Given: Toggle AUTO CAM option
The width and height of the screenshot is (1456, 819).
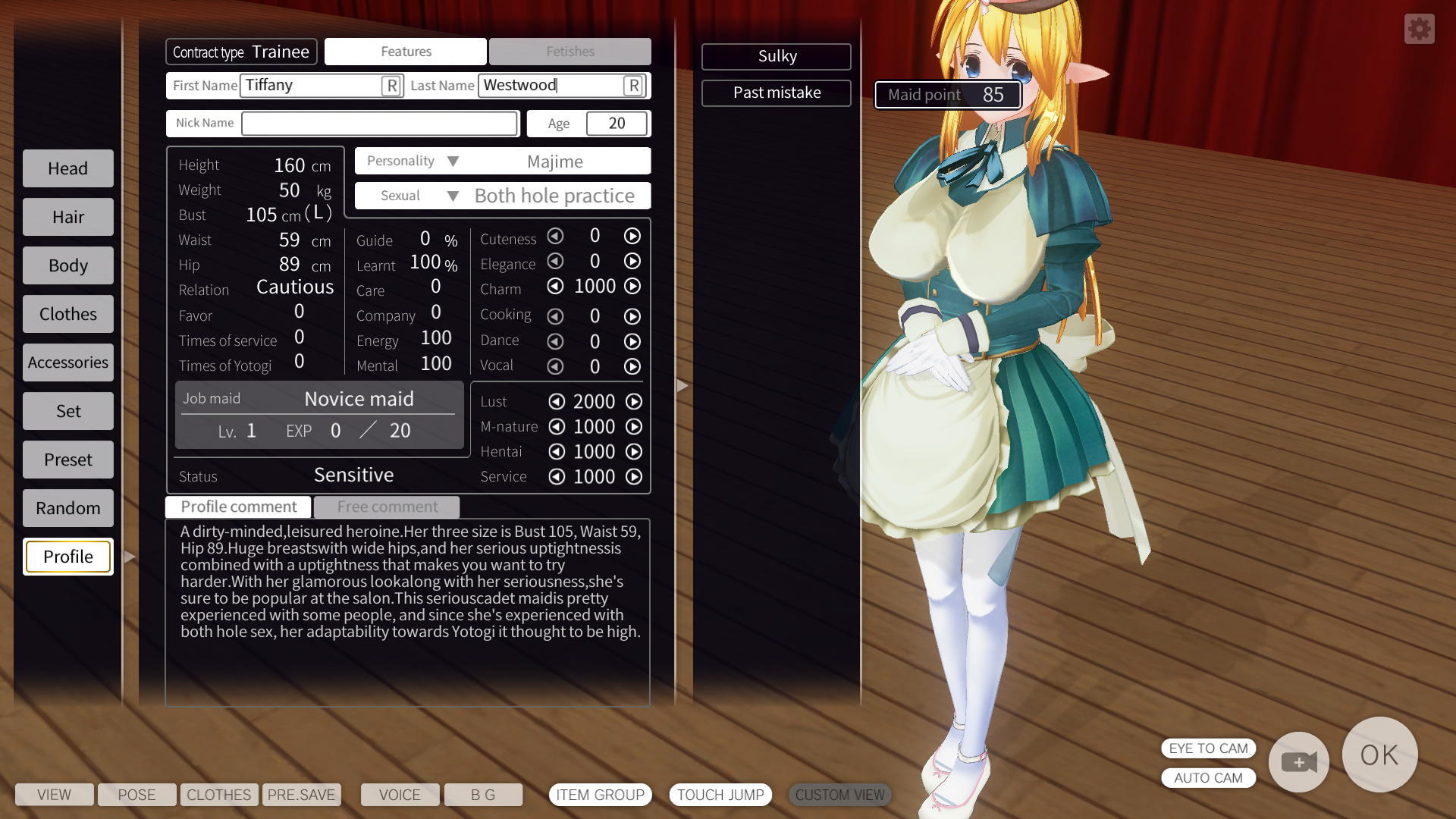Looking at the screenshot, I should (1208, 778).
